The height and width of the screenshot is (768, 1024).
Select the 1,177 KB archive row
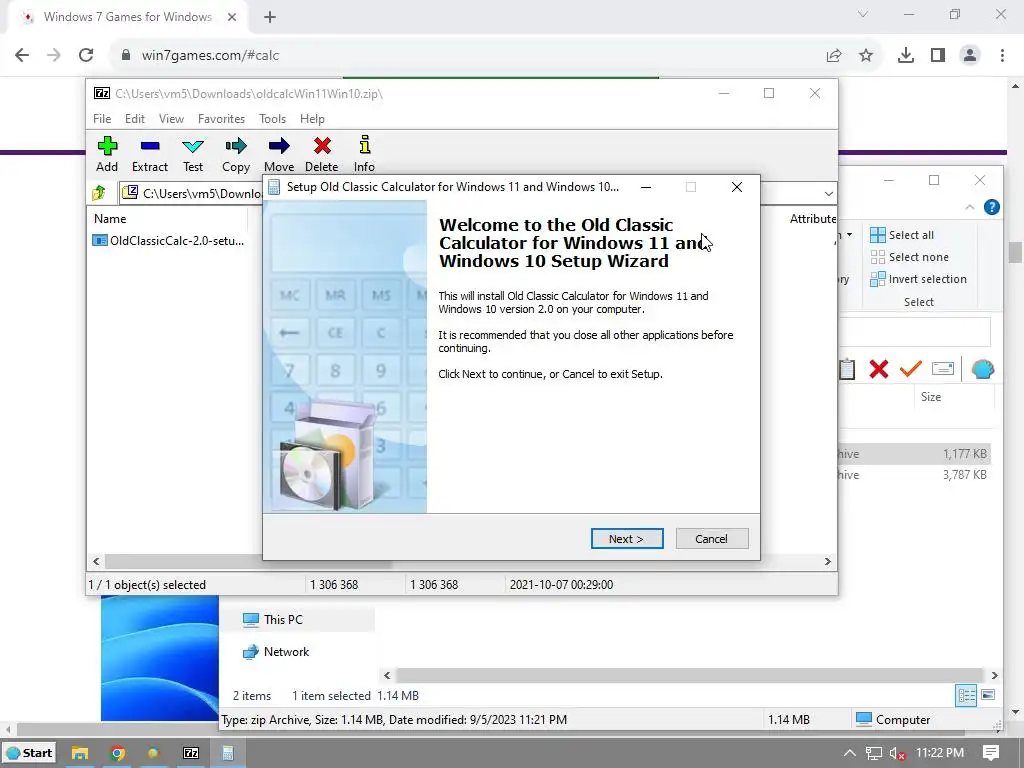pos(914,454)
